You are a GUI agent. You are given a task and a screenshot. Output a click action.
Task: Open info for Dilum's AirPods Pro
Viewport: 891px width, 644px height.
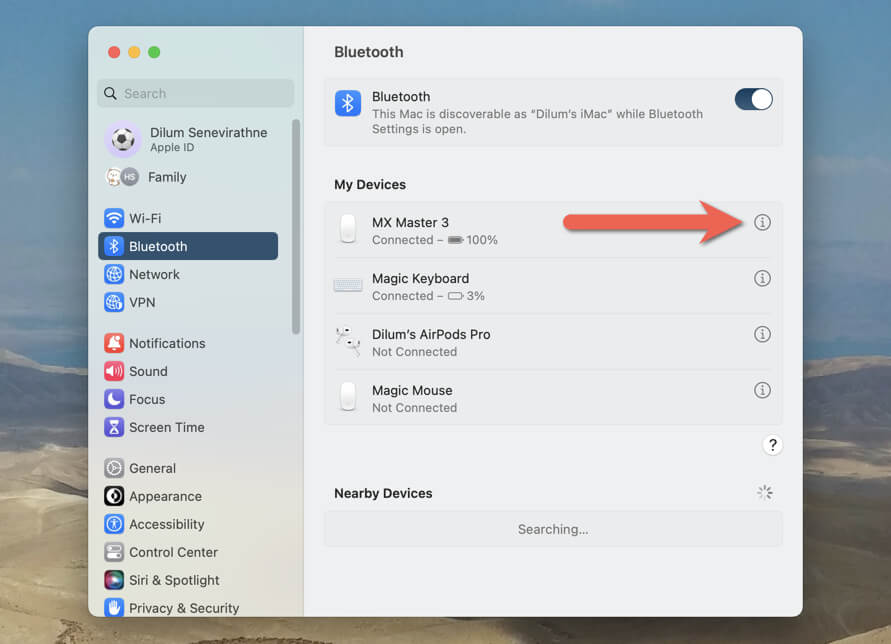point(762,334)
